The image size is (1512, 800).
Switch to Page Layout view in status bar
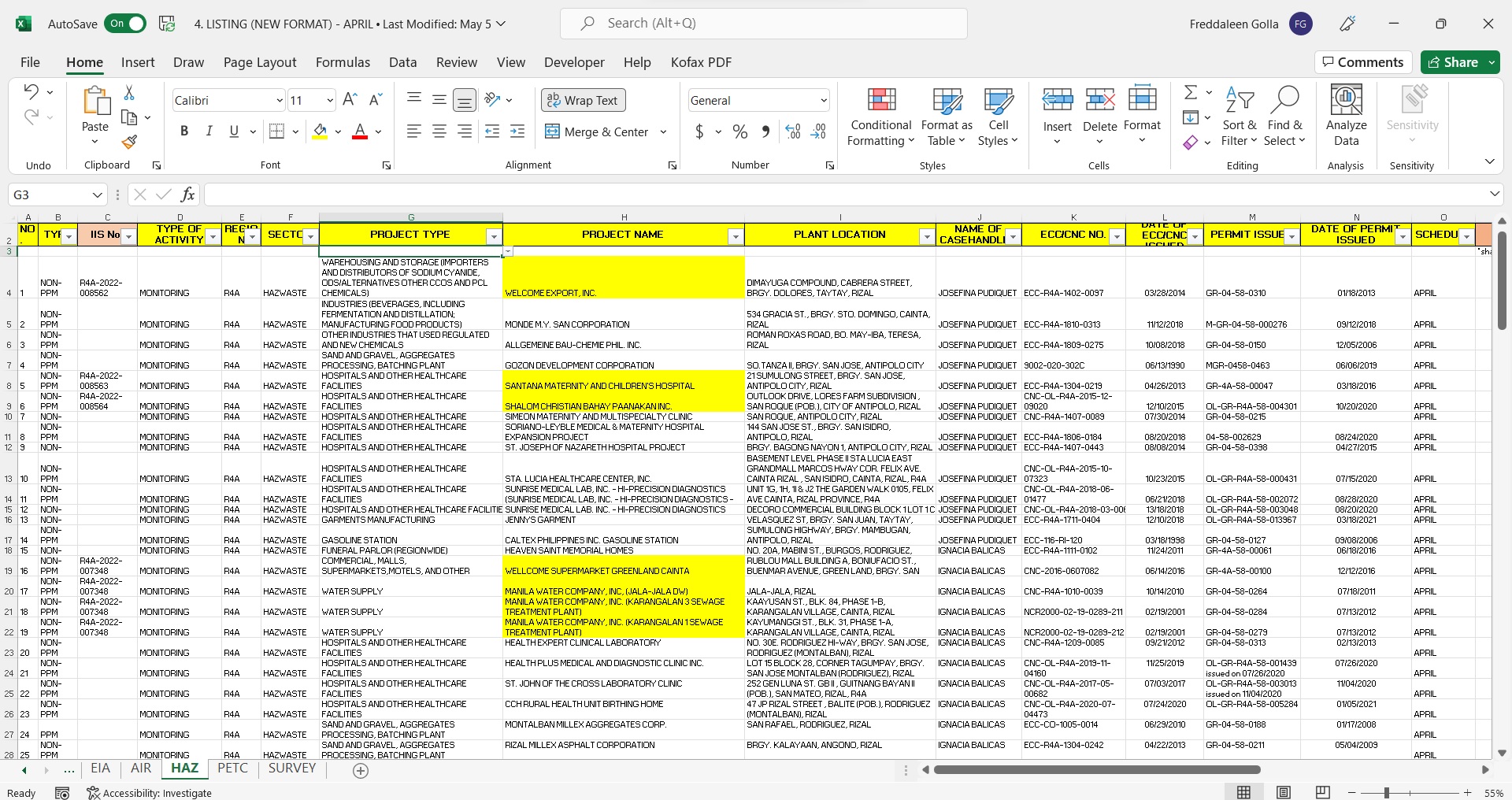(x=1283, y=792)
